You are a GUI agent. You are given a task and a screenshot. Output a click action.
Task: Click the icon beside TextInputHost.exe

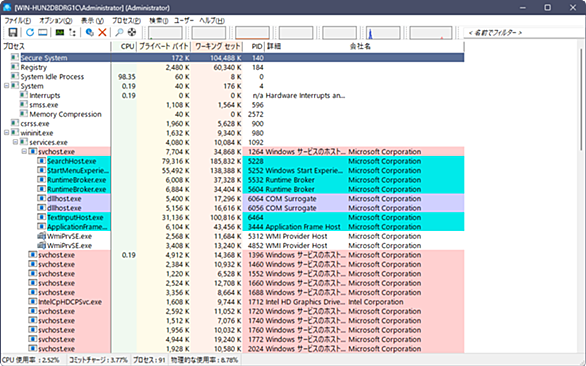click(41, 217)
